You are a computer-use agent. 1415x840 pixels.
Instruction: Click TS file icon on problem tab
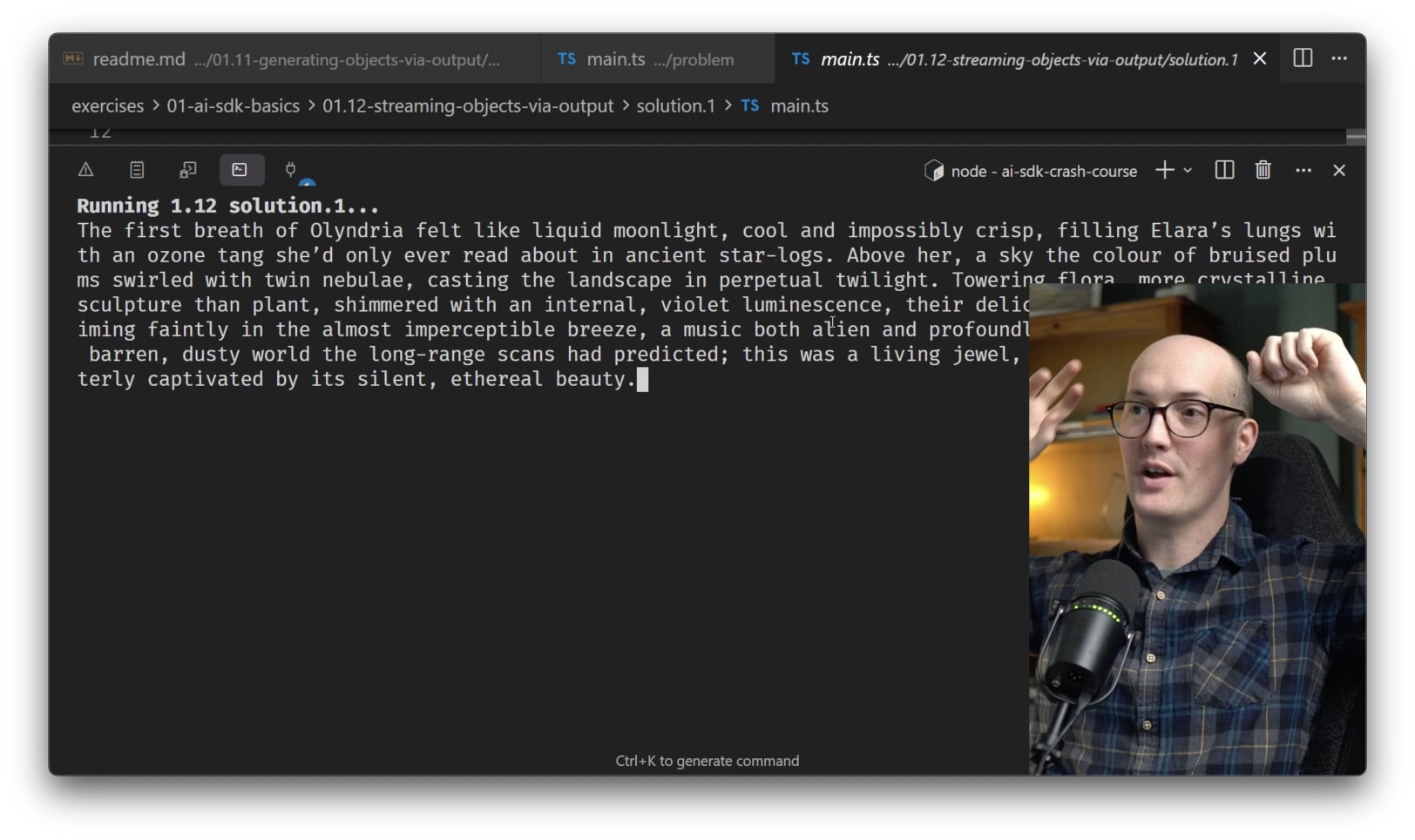(566, 59)
